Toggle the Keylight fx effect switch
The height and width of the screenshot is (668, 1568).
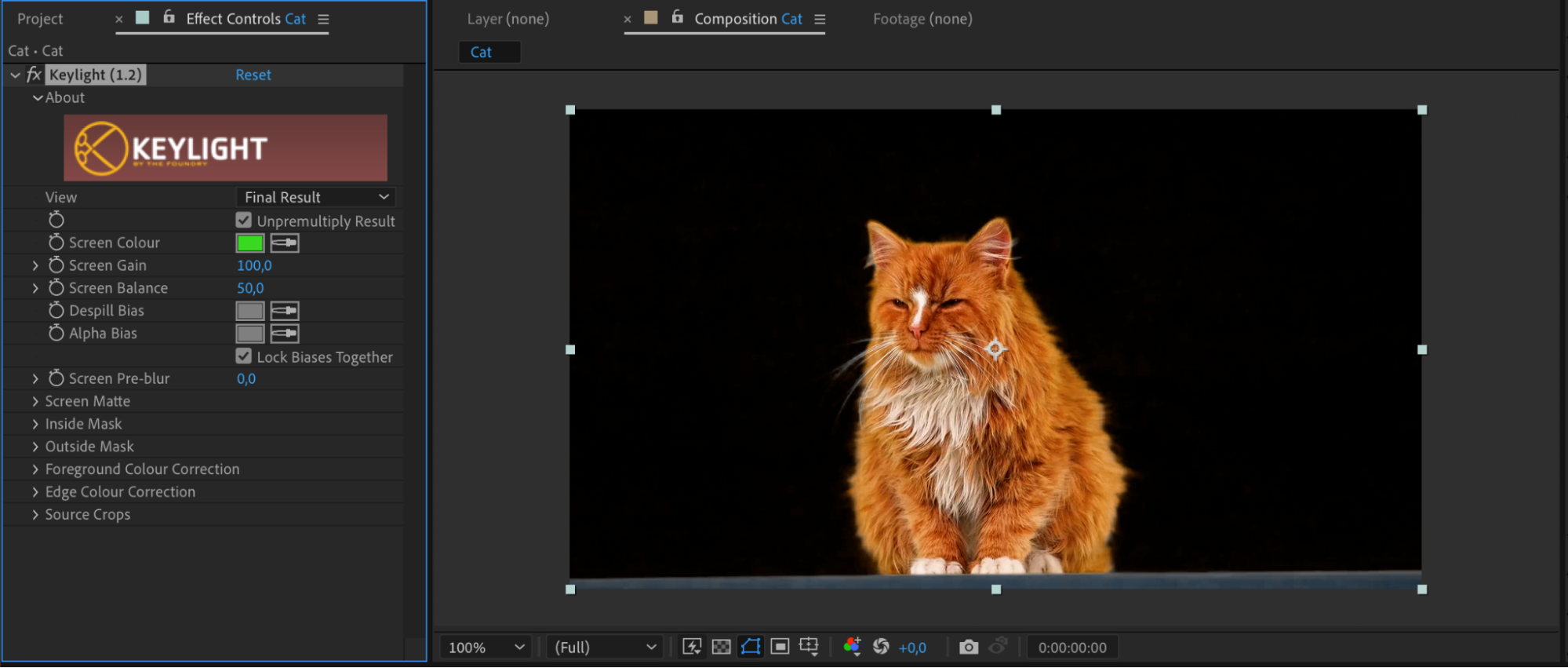tap(34, 75)
